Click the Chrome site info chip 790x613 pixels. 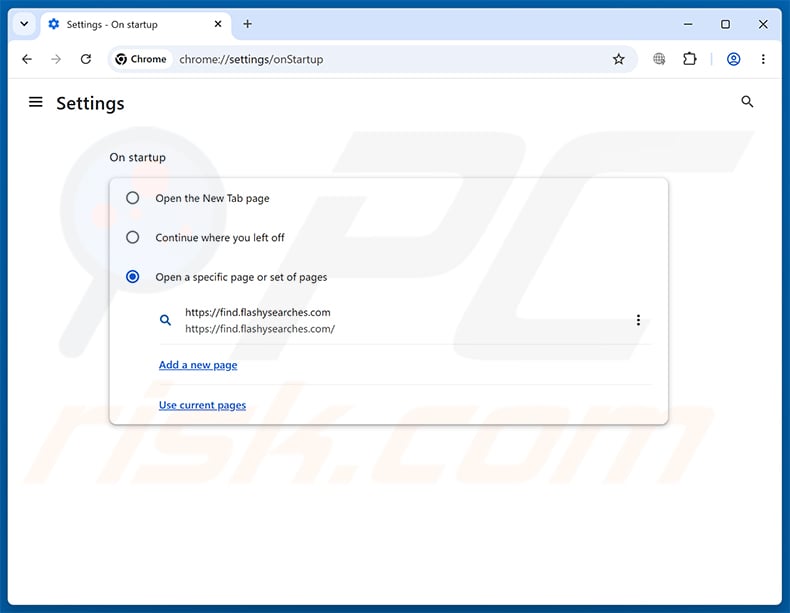[x=141, y=59]
